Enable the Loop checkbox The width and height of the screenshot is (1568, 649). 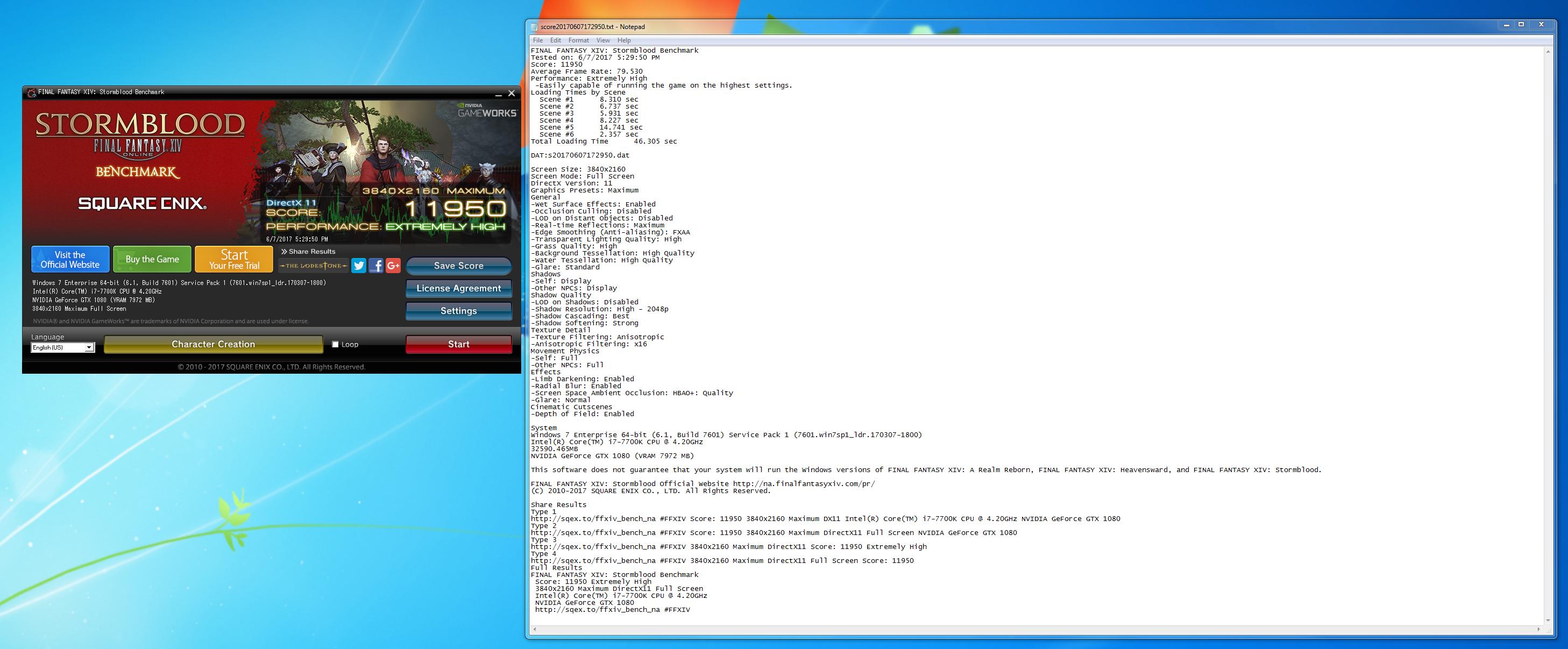(335, 344)
